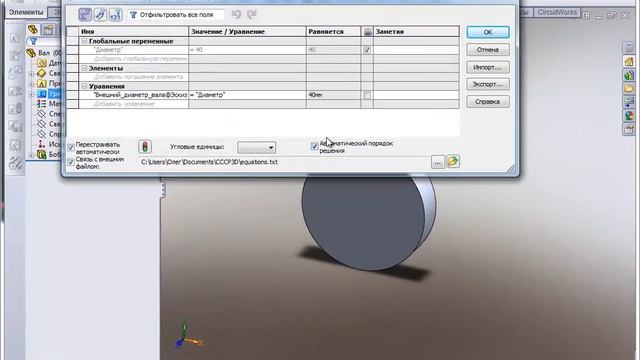Click the '= 40' value cell
The image size is (640, 360).
[x=247, y=50]
